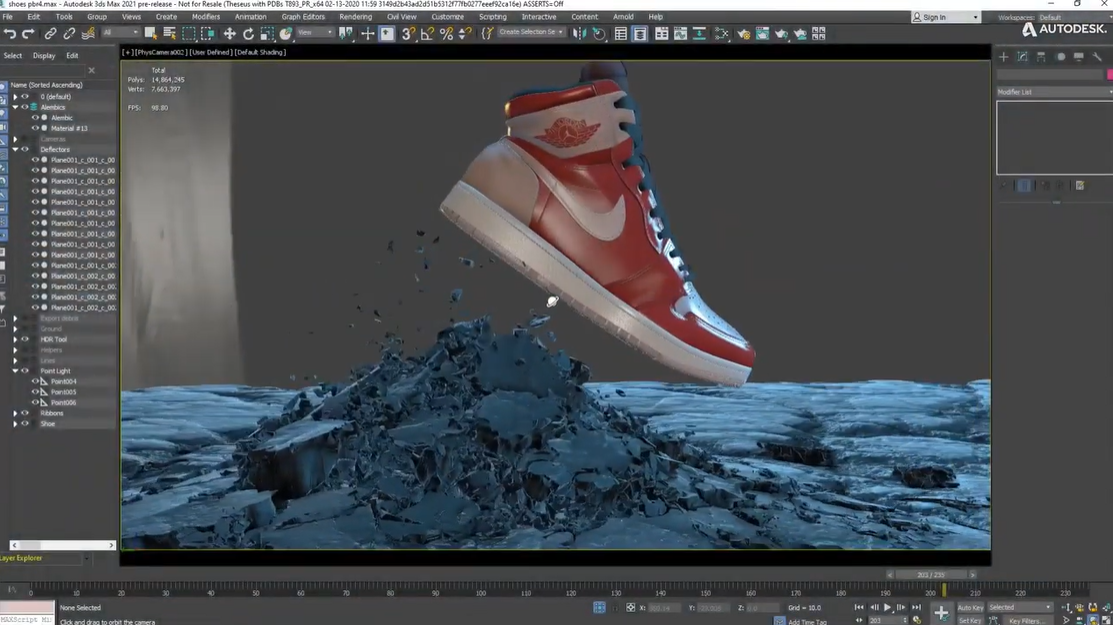Viewport: 1113px width, 625px height.
Task: Toggle visibility of Material #13 object
Action: (x=35, y=128)
